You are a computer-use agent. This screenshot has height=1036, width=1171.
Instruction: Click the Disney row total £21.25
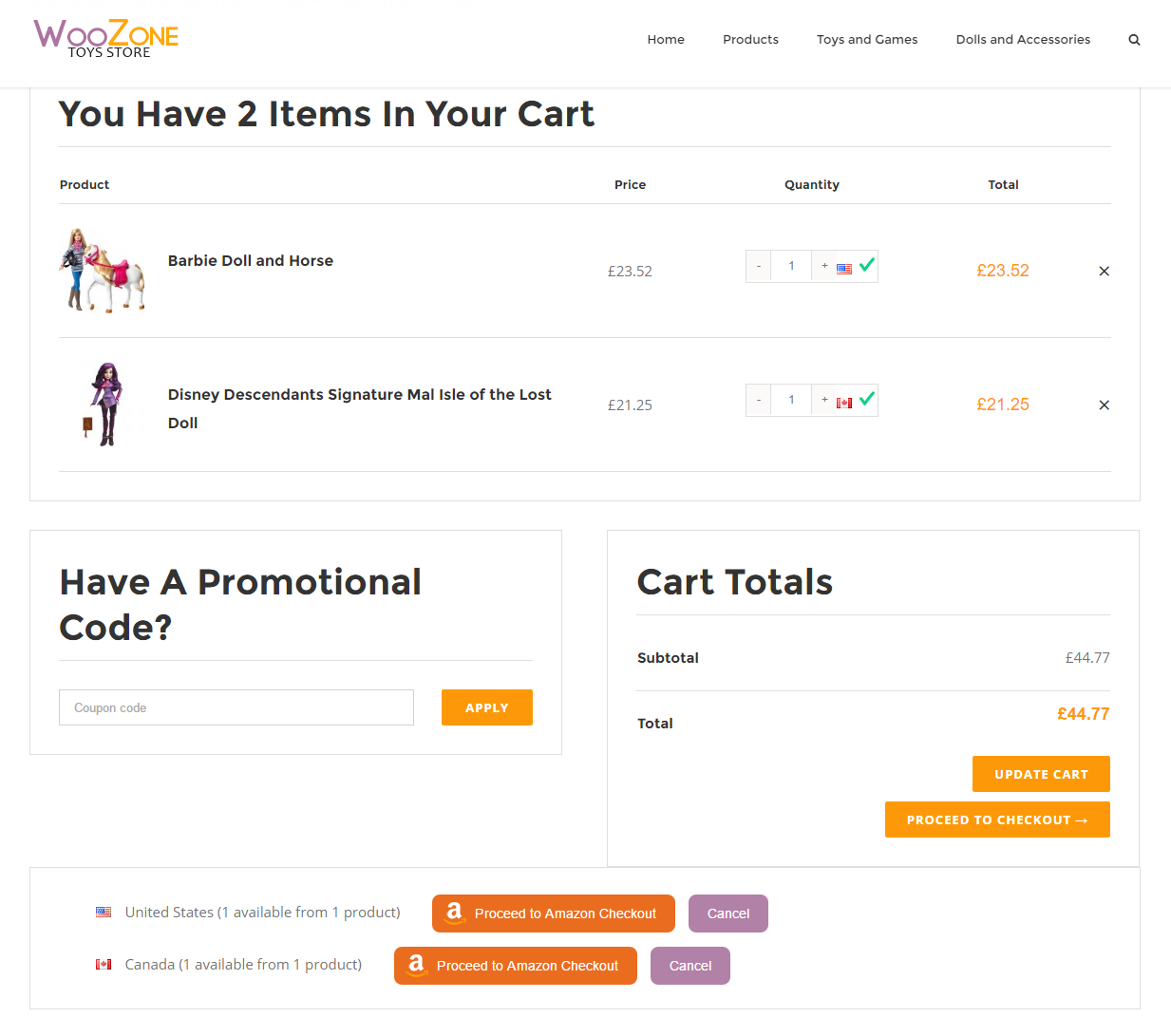click(1003, 405)
